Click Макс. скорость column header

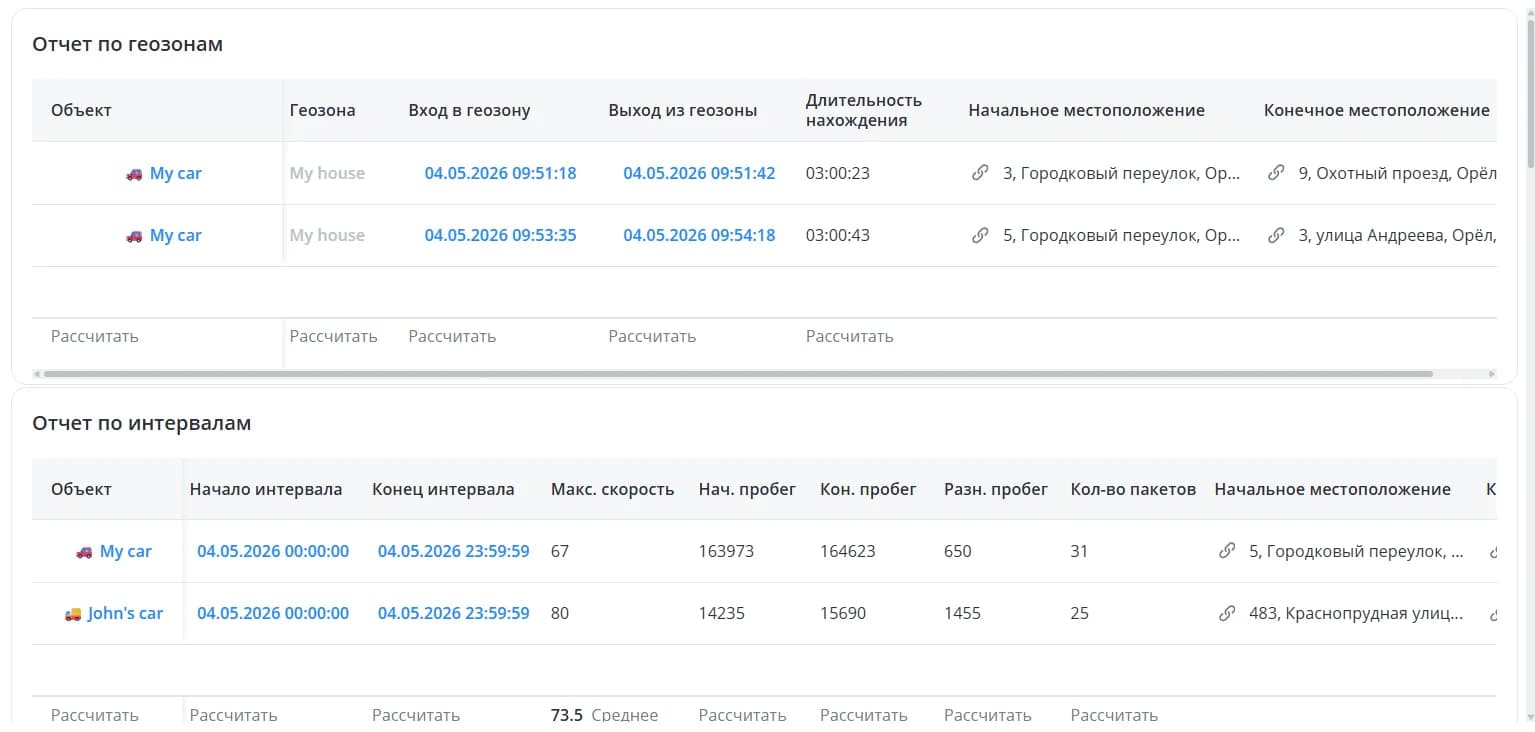613,489
